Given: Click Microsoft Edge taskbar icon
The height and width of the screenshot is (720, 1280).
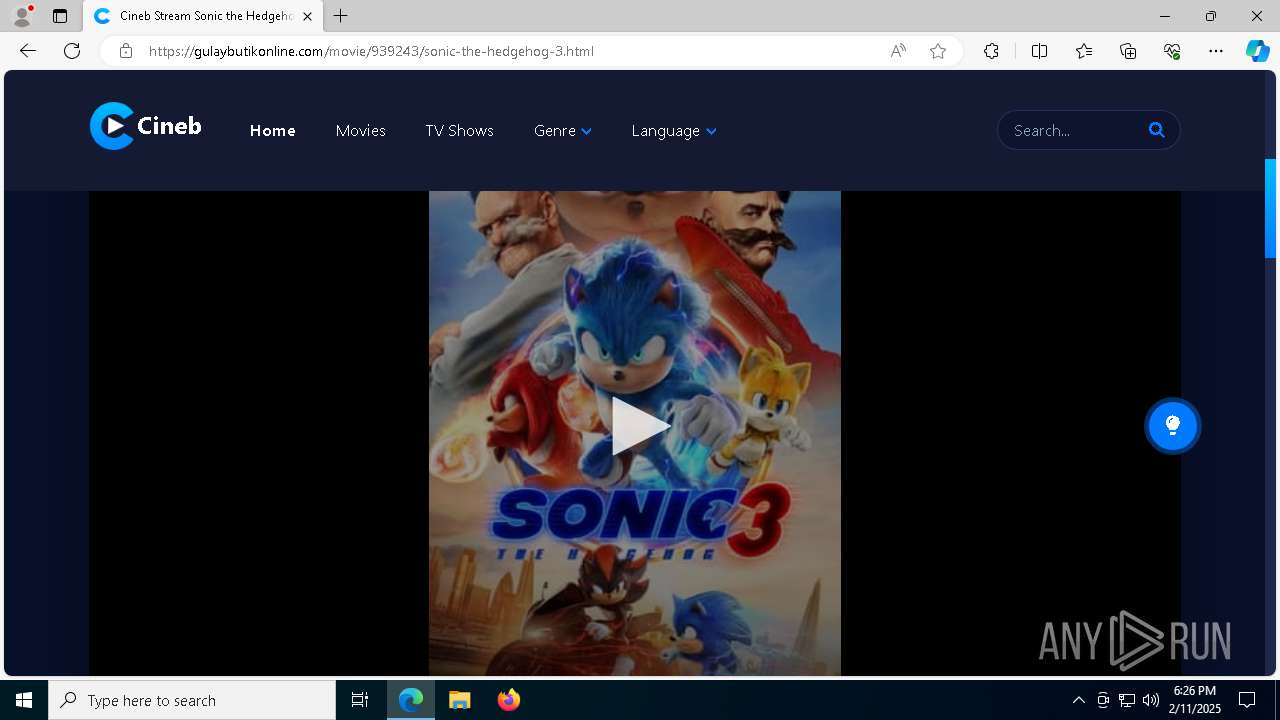Looking at the screenshot, I should pyautogui.click(x=411, y=700).
